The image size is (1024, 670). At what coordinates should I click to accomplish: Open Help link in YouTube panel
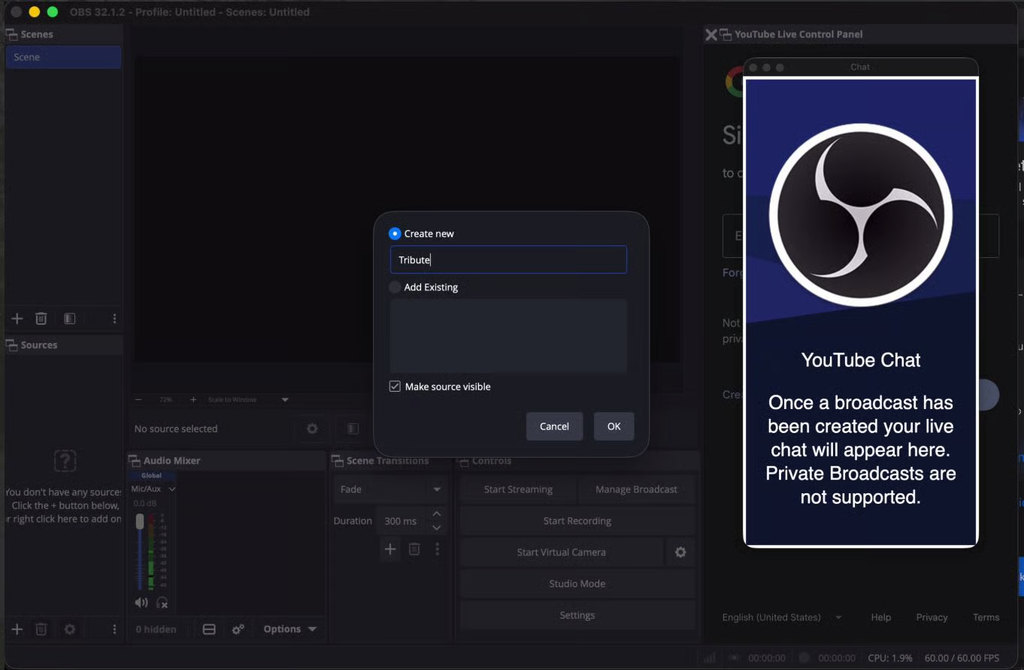point(881,617)
